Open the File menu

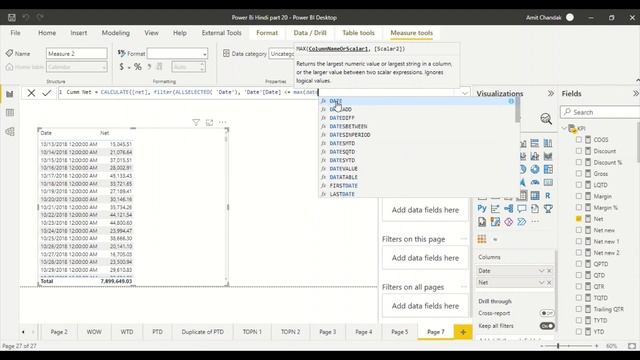[16, 33]
